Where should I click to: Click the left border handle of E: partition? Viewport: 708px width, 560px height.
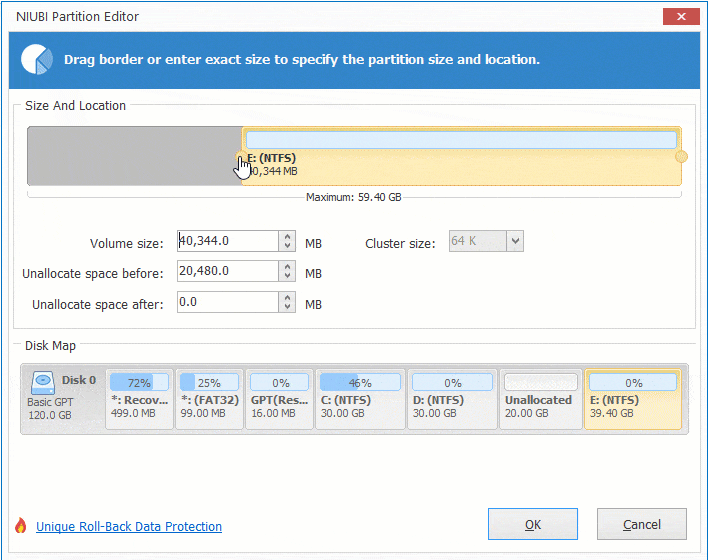tap(240, 157)
